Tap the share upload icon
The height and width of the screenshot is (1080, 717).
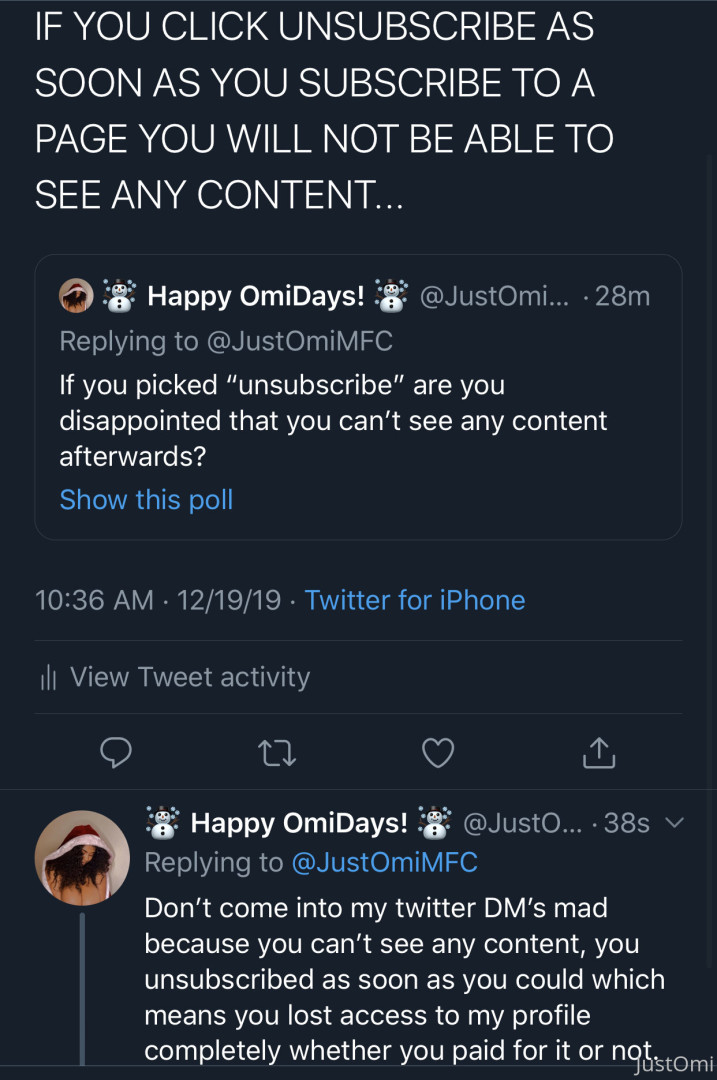tap(598, 752)
